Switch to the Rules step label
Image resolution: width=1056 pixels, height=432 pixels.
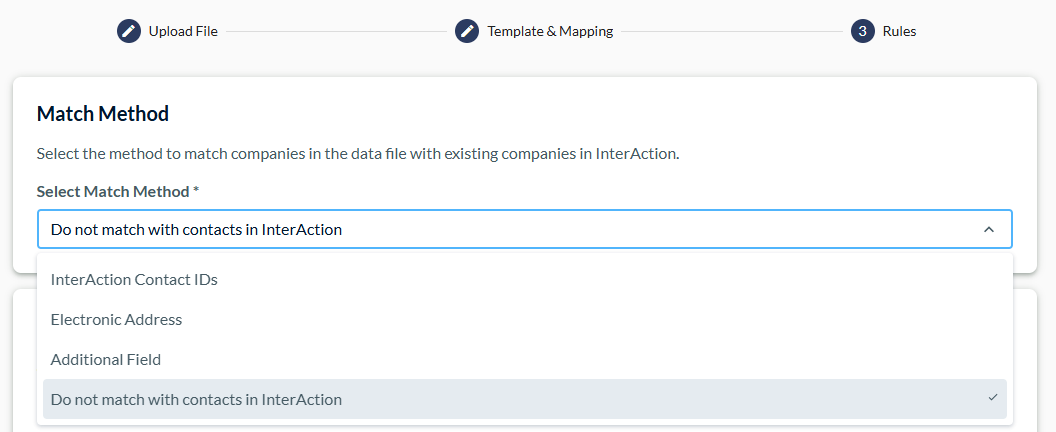[x=899, y=31]
